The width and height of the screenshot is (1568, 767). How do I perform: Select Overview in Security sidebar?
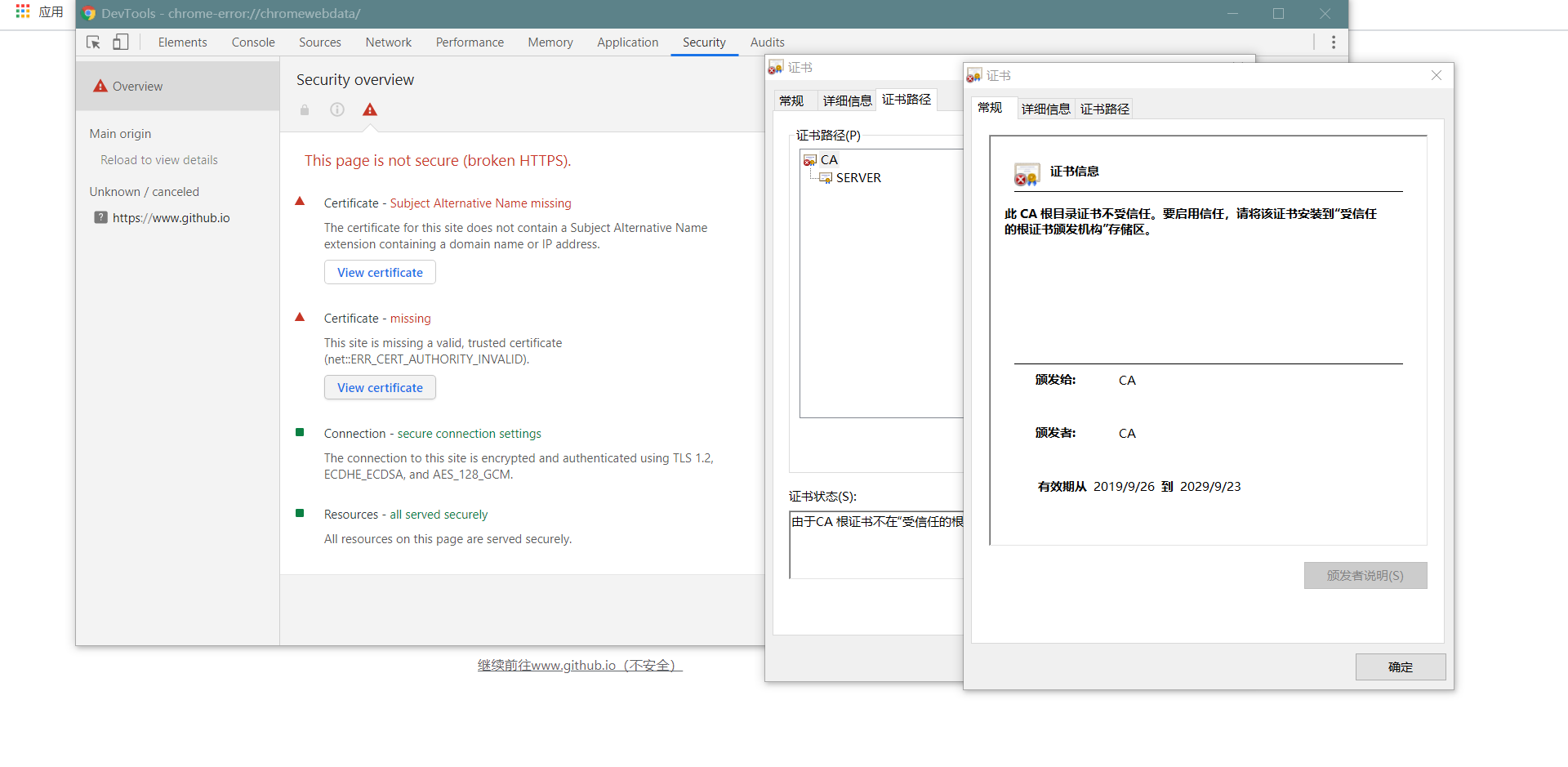(x=178, y=86)
